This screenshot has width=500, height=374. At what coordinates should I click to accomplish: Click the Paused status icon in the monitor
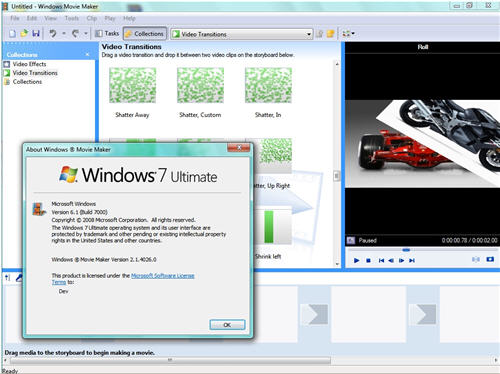click(351, 240)
